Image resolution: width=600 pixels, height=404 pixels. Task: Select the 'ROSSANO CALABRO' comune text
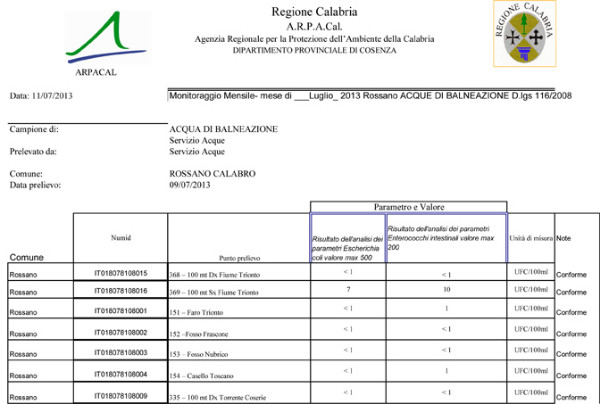212,173
